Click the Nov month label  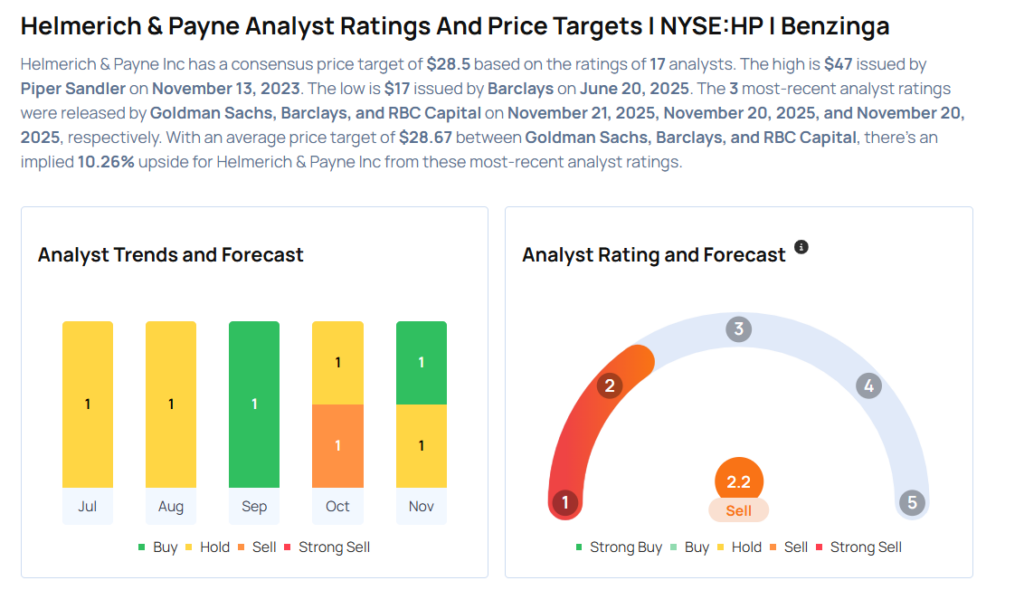[421, 506]
